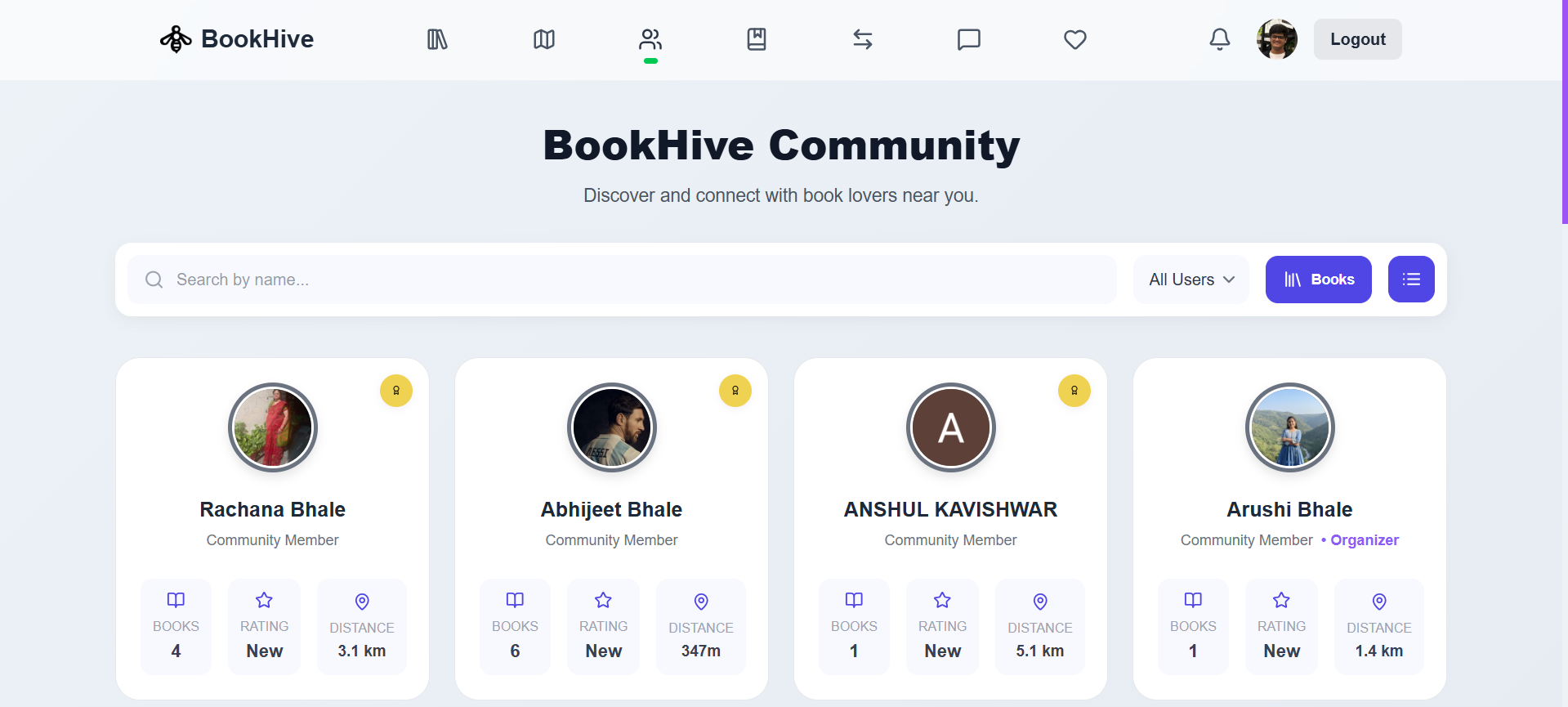The width and height of the screenshot is (1568, 707).
Task: Click the 1.4 km distance value
Action: [1379, 651]
